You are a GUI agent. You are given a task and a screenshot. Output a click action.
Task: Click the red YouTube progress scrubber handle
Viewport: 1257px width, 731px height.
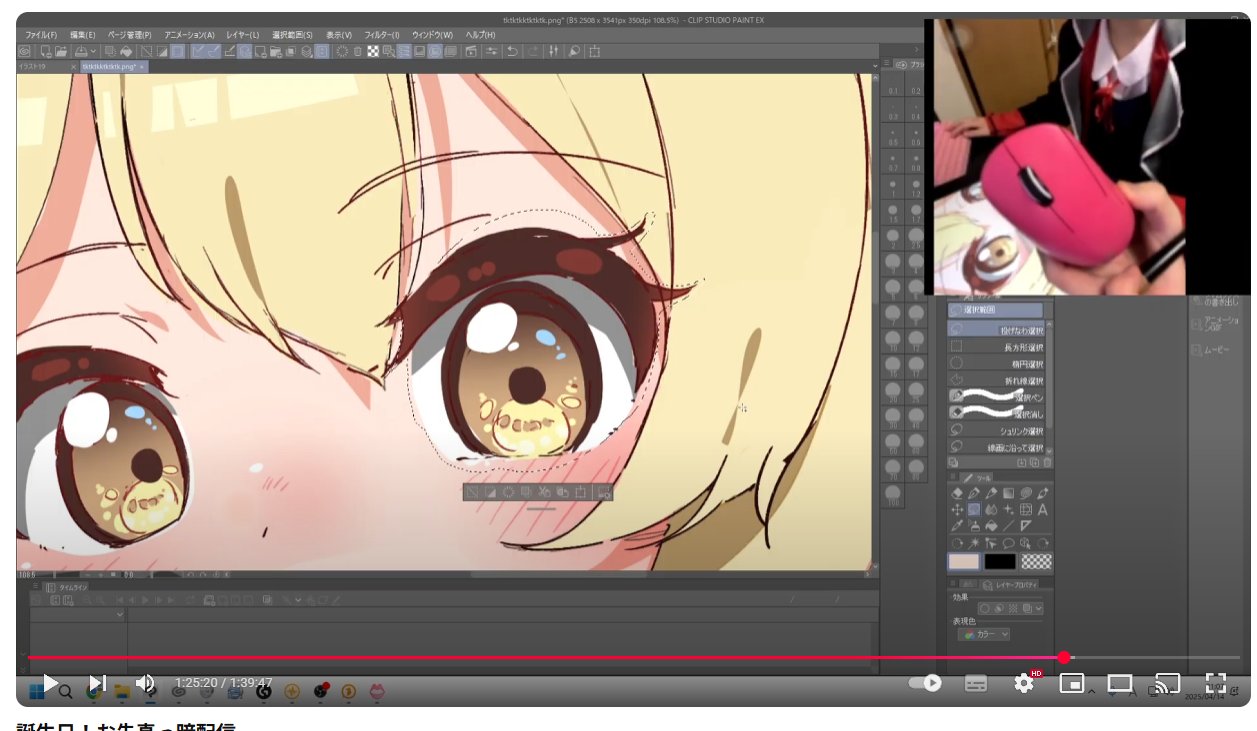coord(1064,657)
